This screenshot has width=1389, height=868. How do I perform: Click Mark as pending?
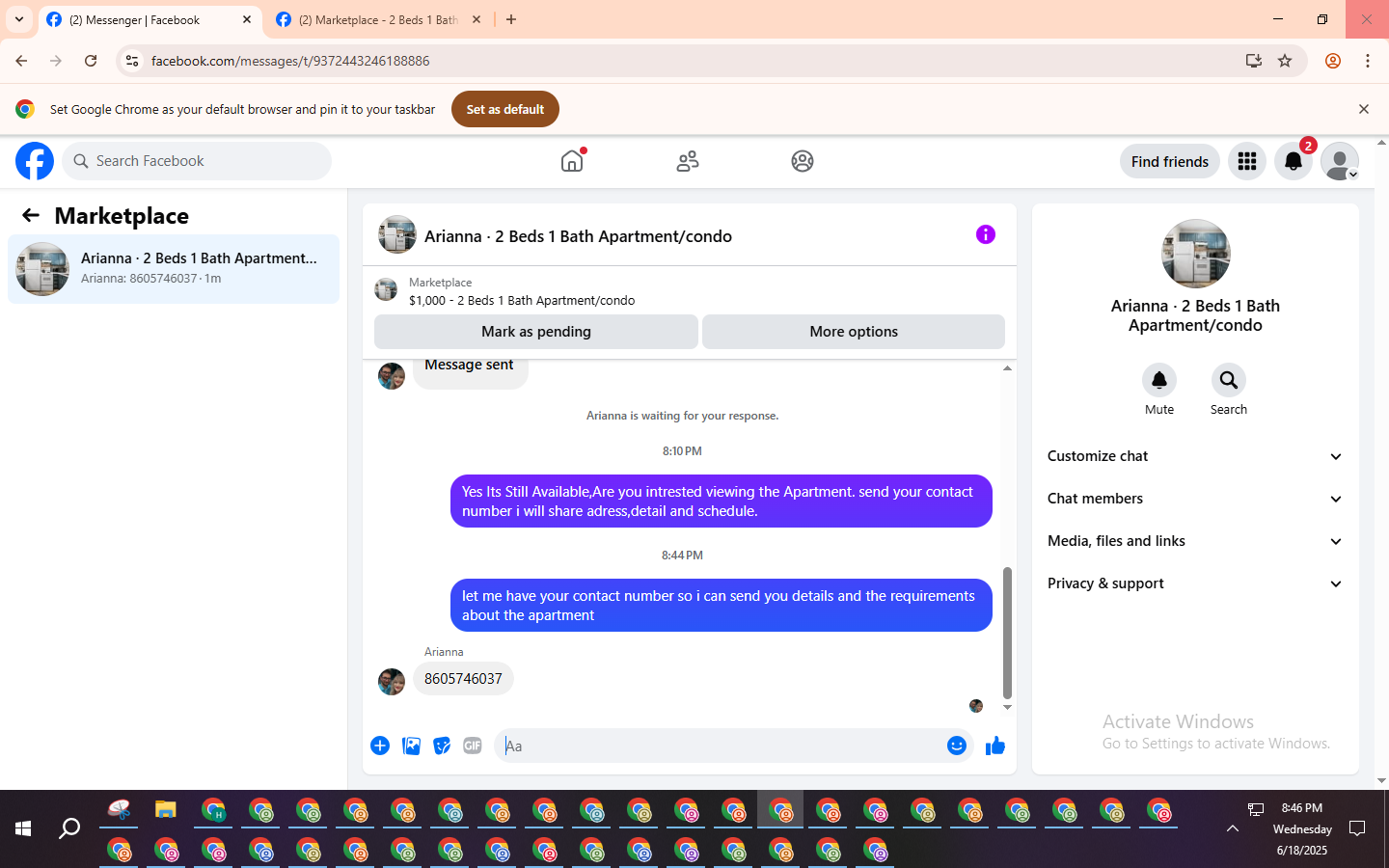536,332
